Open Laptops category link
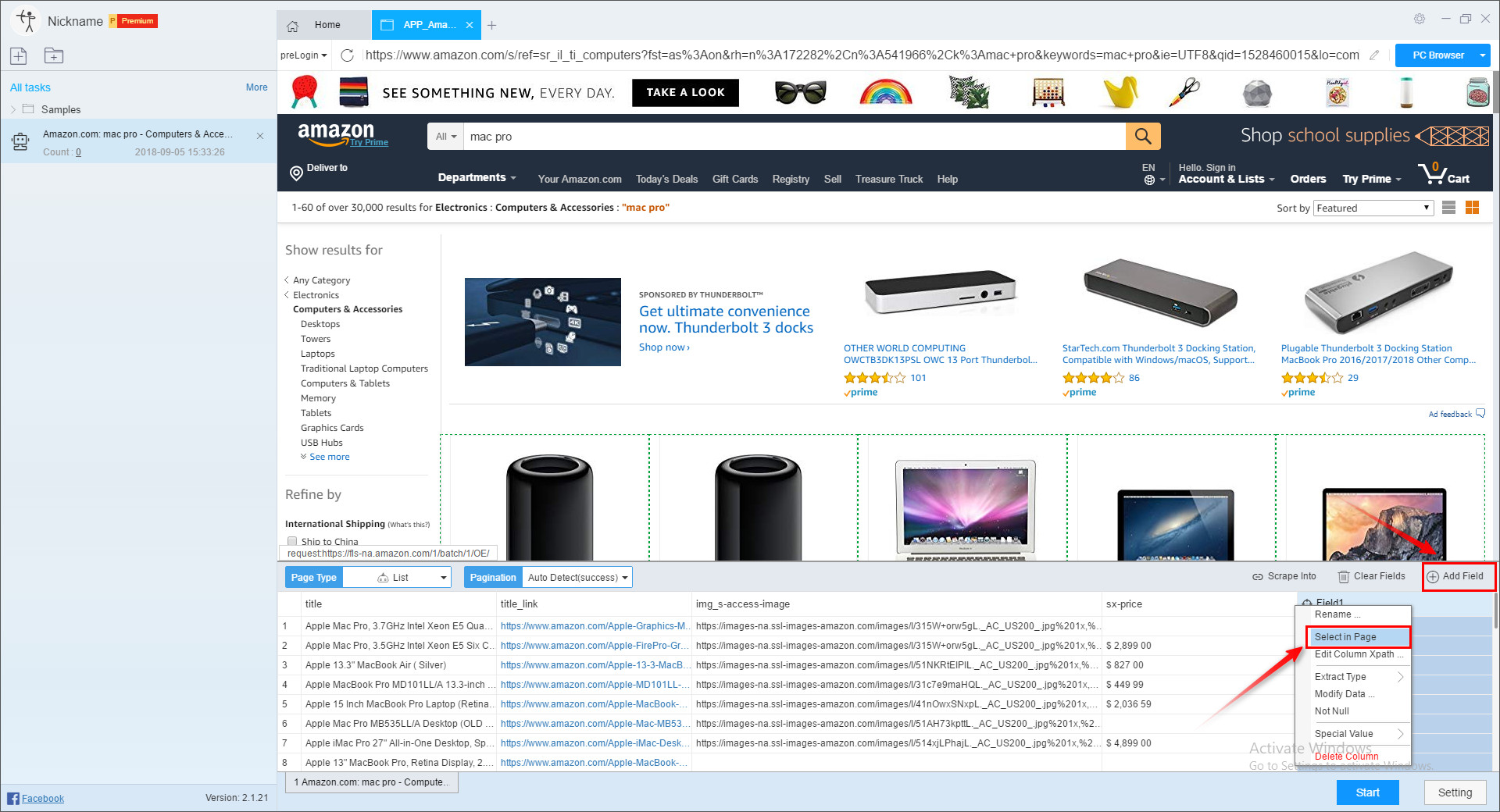This screenshot has height=812, width=1500. point(317,354)
